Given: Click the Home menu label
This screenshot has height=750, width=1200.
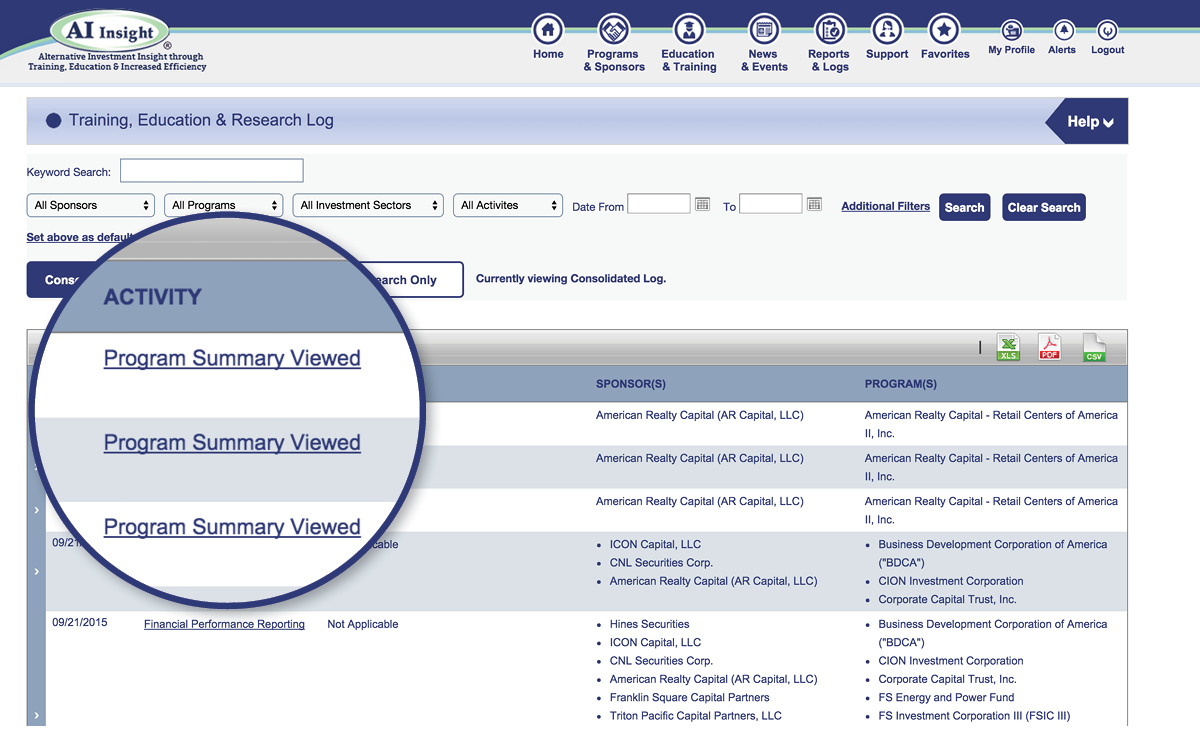Looking at the screenshot, I should click(548, 54).
